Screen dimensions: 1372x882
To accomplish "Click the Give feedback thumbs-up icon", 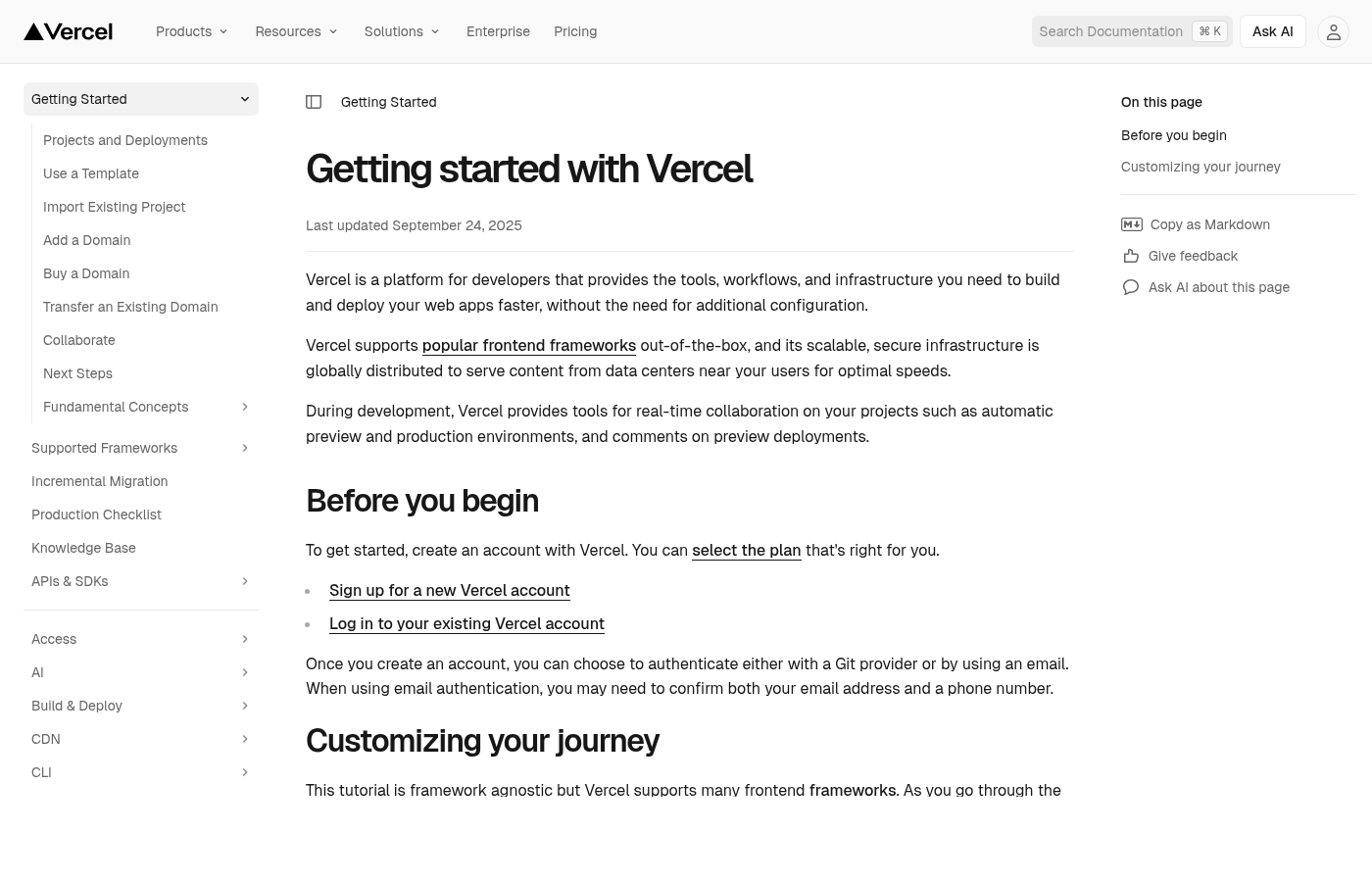I will coord(1131,256).
